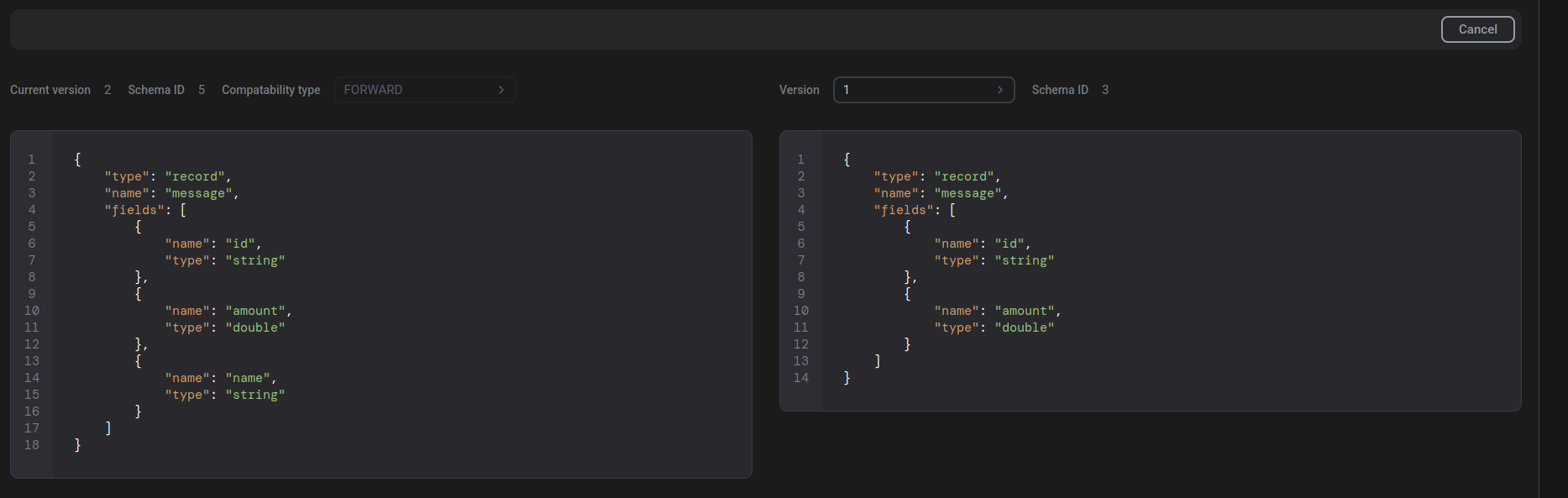
Task: Click line 15 "type": "string" in current version schema
Action: [225, 395]
